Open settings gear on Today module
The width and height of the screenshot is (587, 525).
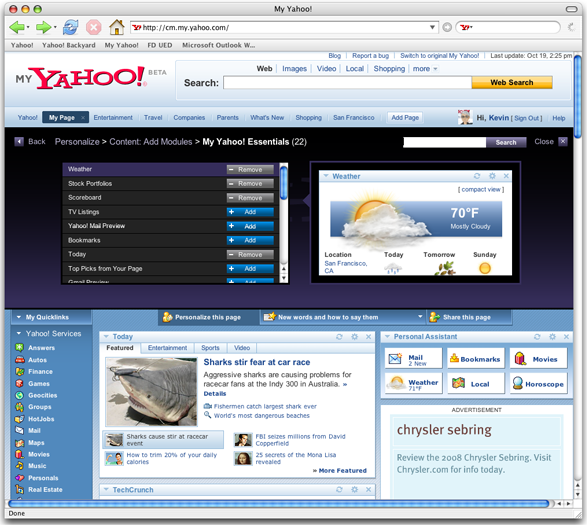pos(354,337)
